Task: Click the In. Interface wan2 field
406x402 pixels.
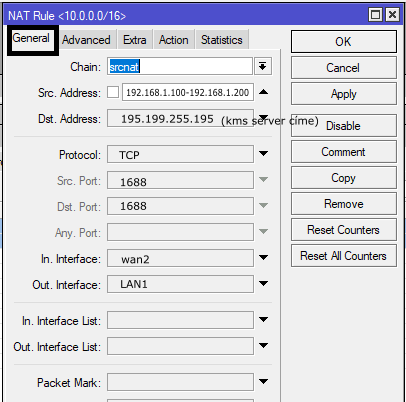Action: (x=180, y=258)
